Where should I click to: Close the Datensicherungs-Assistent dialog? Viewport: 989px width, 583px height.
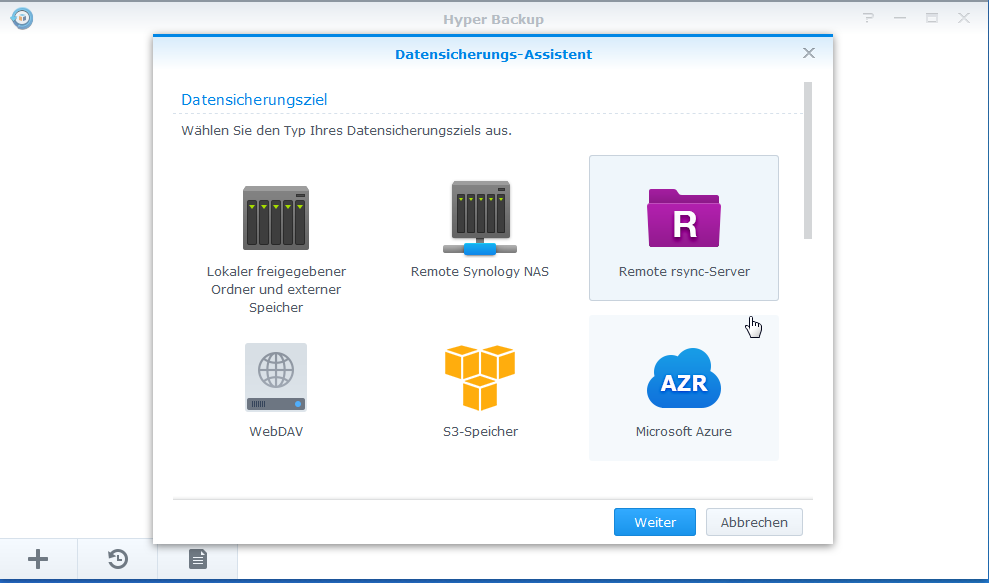(x=809, y=54)
